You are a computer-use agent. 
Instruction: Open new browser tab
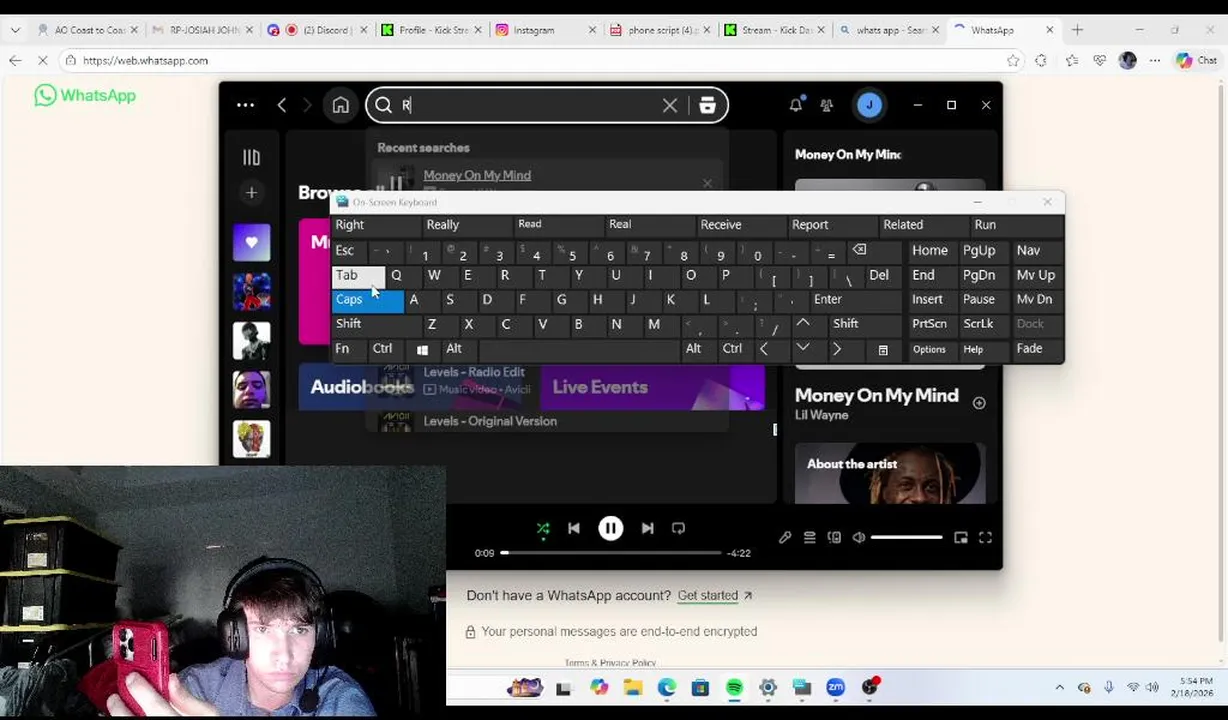(1077, 30)
